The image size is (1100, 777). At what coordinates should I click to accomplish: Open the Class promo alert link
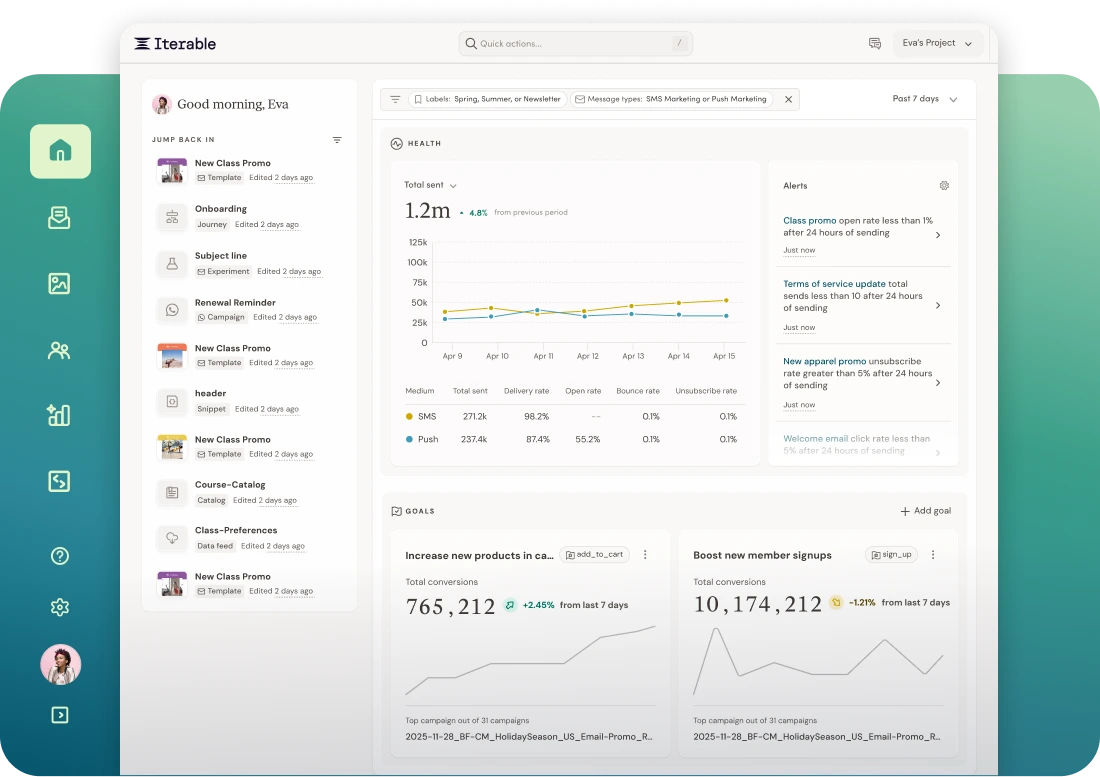click(810, 220)
